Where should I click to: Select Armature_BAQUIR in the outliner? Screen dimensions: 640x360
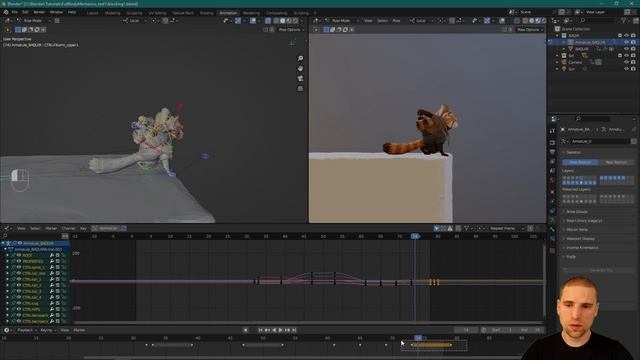pyautogui.click(x=590, y=42)
